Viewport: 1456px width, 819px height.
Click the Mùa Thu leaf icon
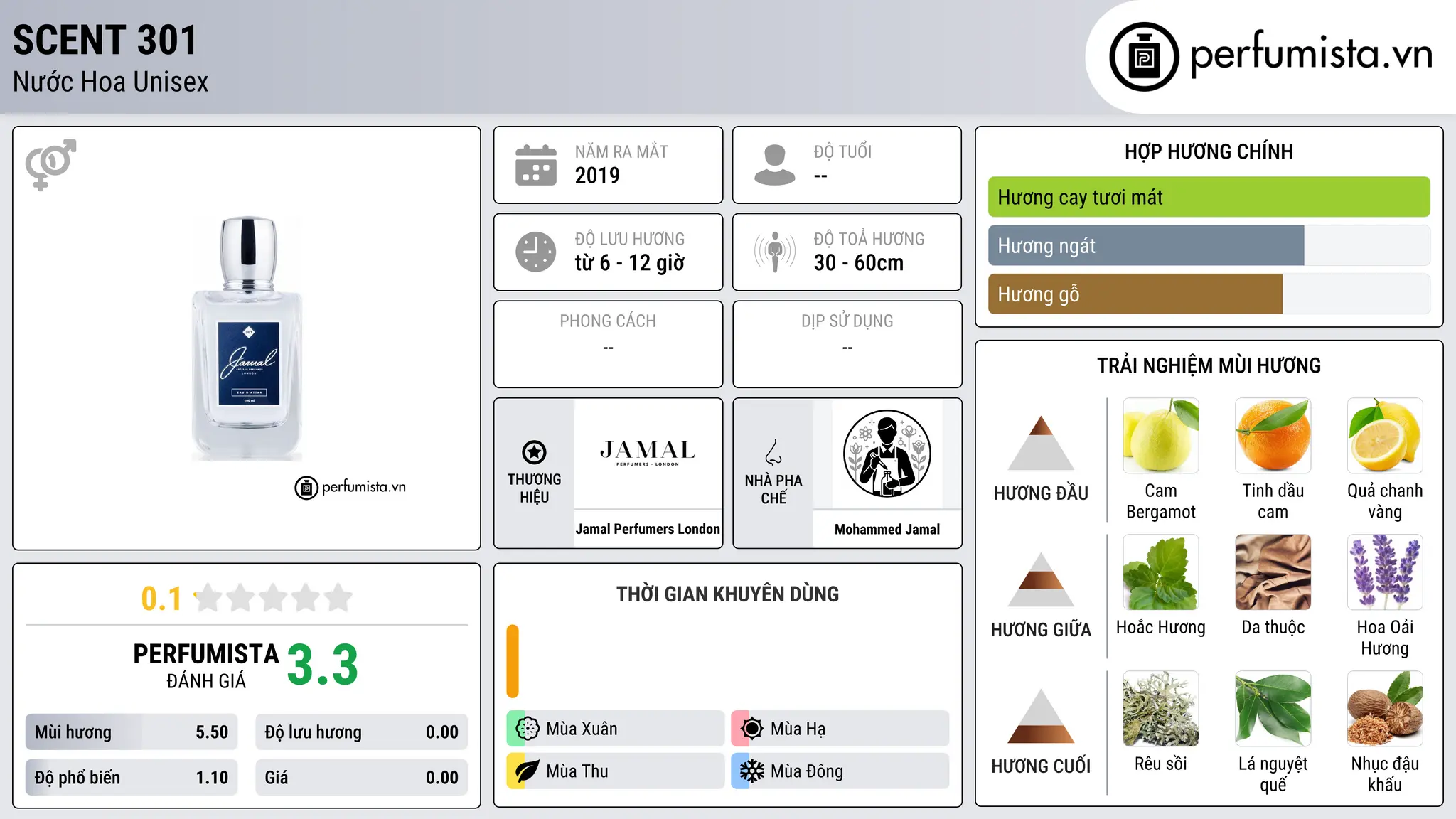click(x=527, y=771)
